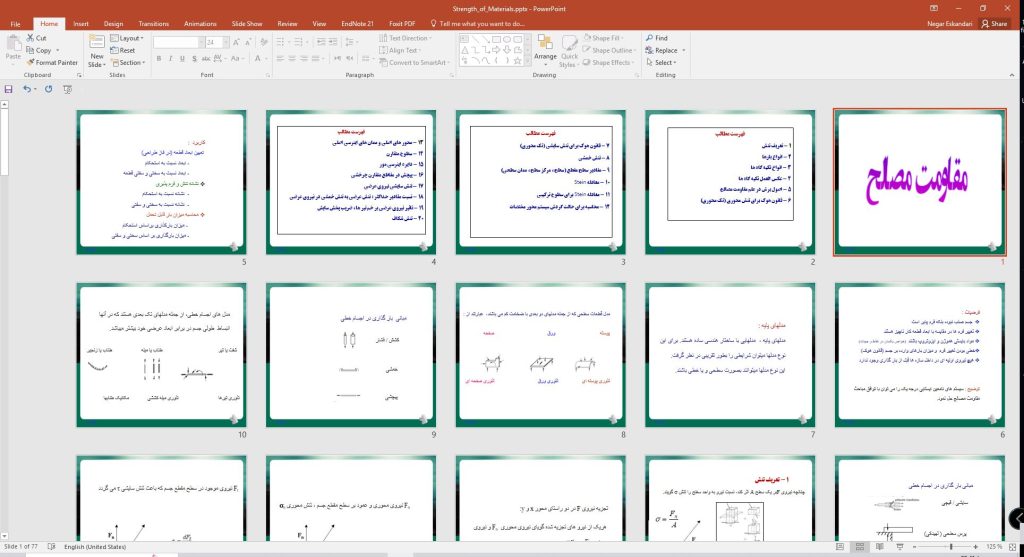Toggle Align Left paragraph
The height and width of the screenshot is (557, 1024).
point(280,59)
